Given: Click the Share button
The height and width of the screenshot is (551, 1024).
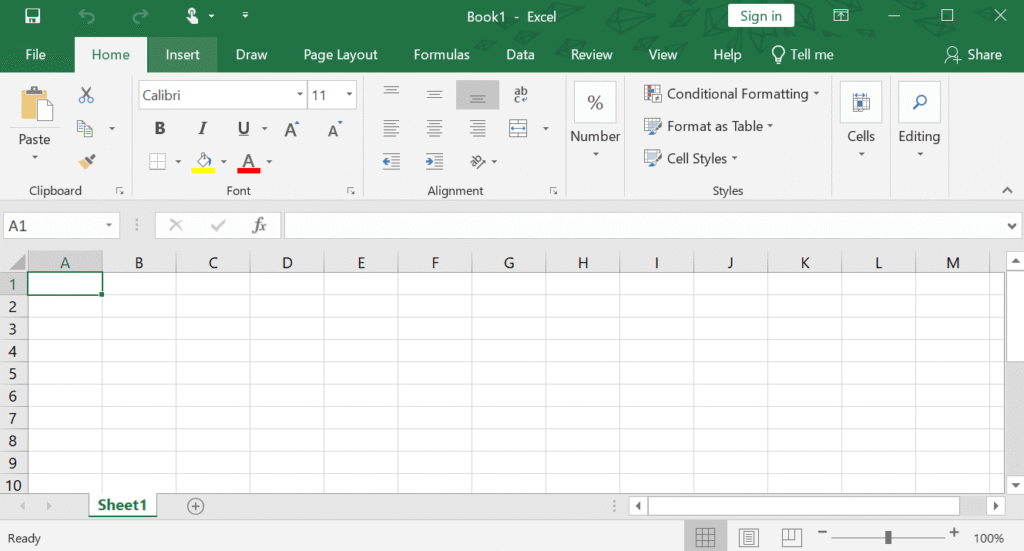Looking at the screenshot, I should (973, 55).
